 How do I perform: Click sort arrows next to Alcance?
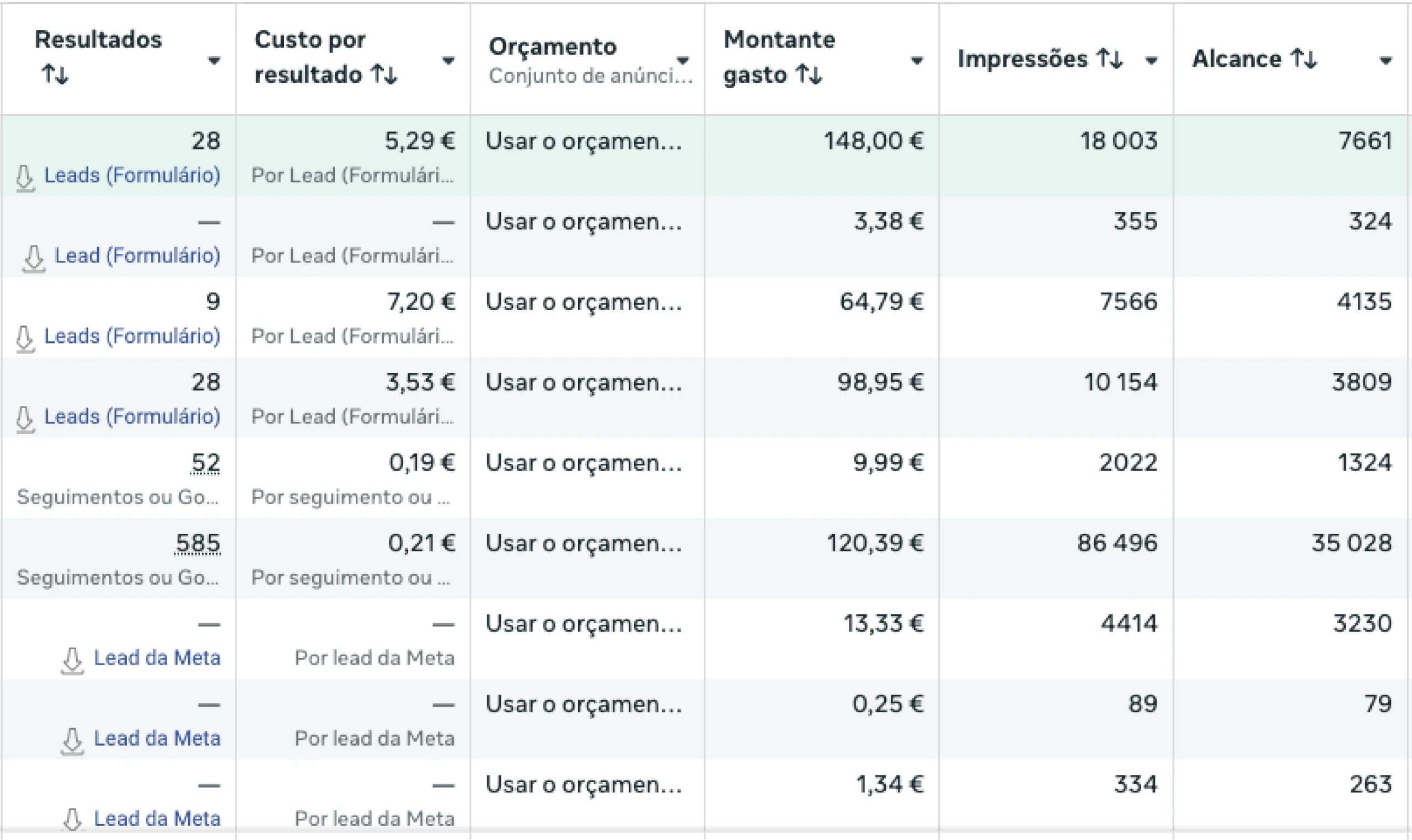coord(1304,58)
